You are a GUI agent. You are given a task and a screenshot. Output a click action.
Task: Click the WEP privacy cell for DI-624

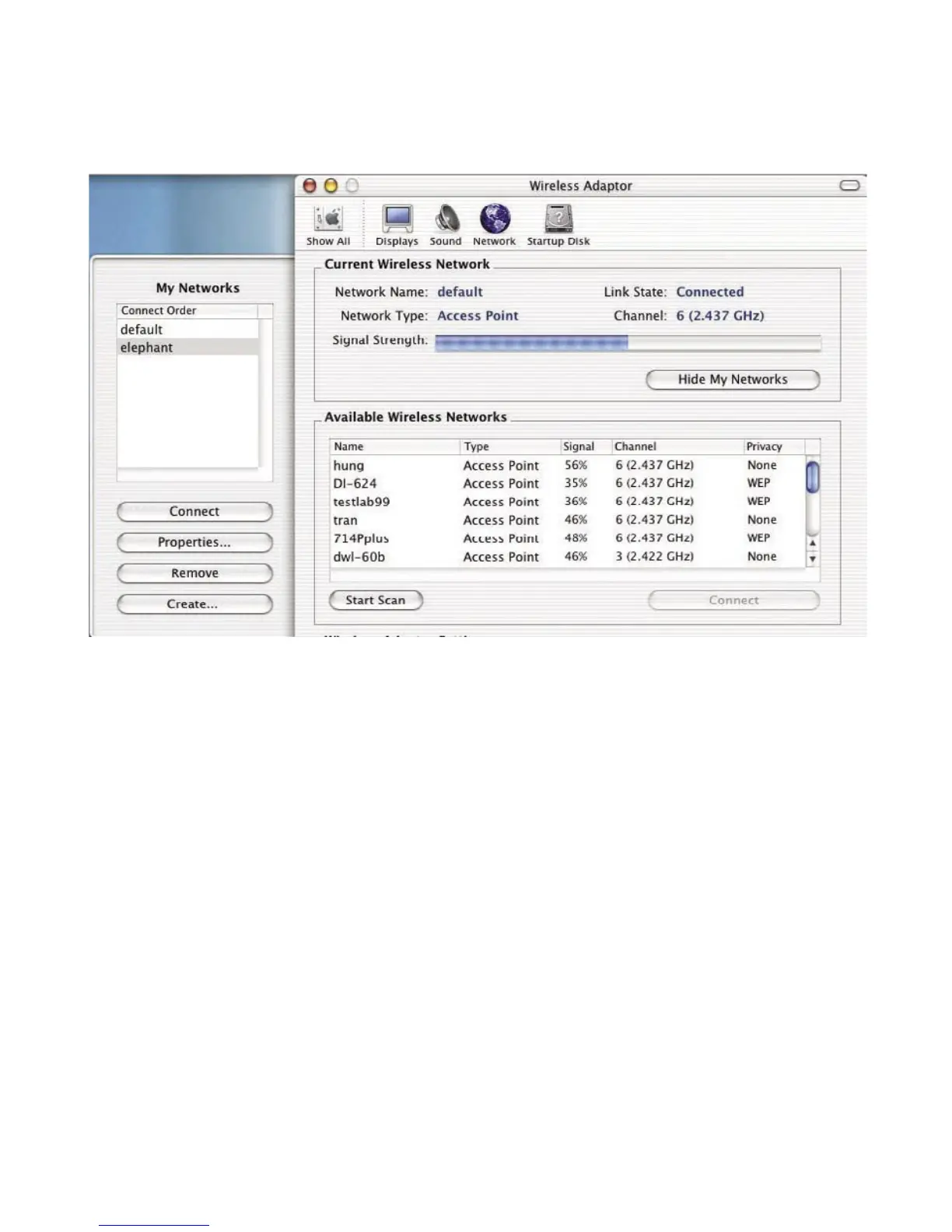click(759, 483)
